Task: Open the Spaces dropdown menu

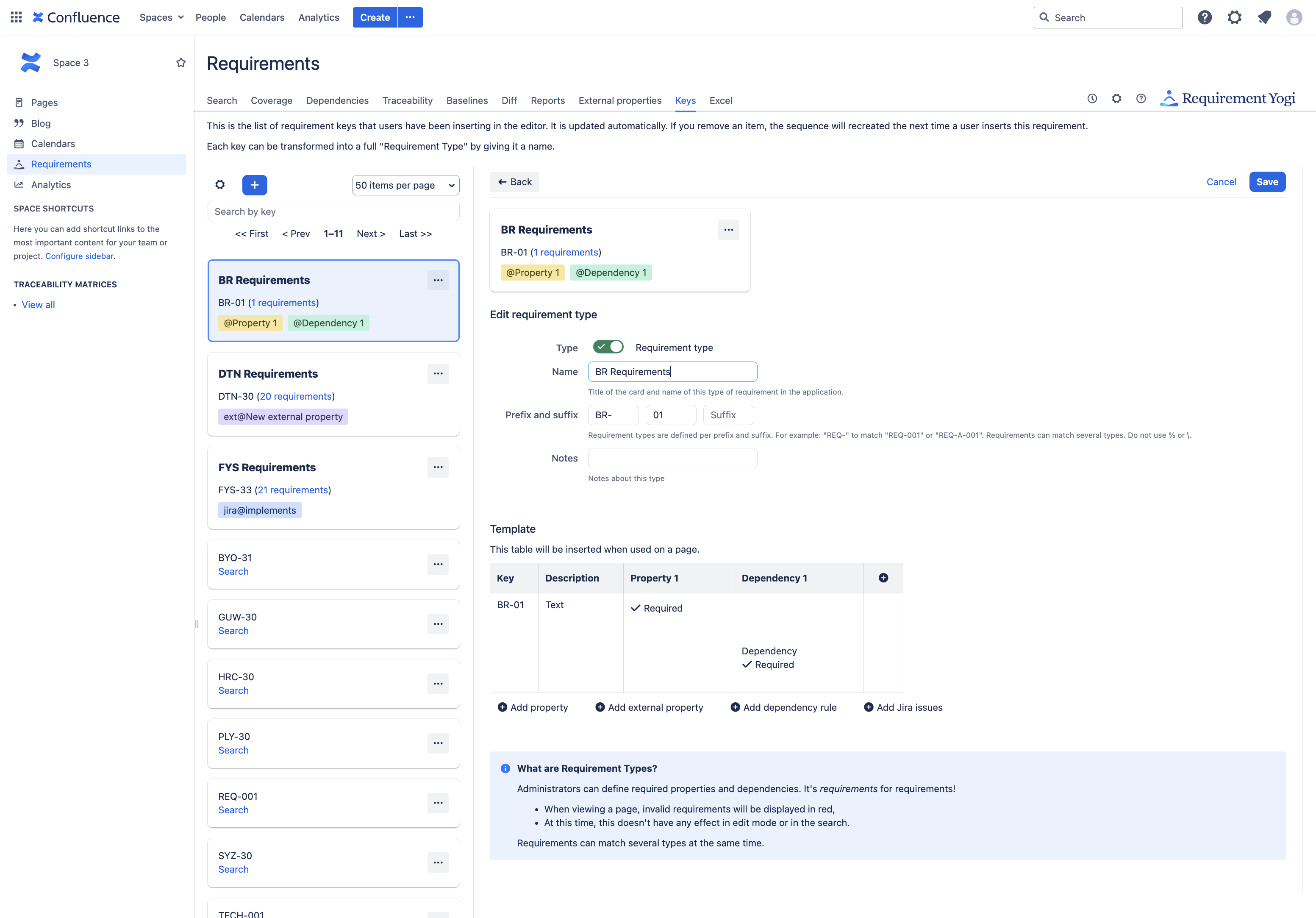Action: coord(161,17)
